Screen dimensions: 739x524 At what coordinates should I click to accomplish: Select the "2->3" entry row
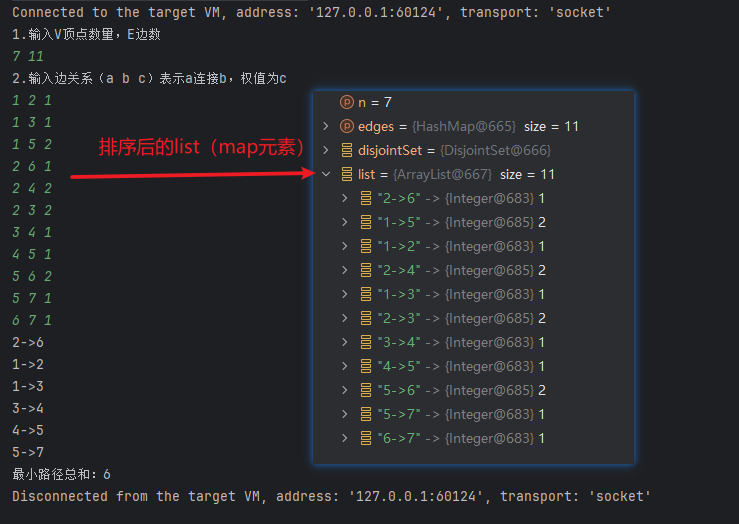(460, 318)
